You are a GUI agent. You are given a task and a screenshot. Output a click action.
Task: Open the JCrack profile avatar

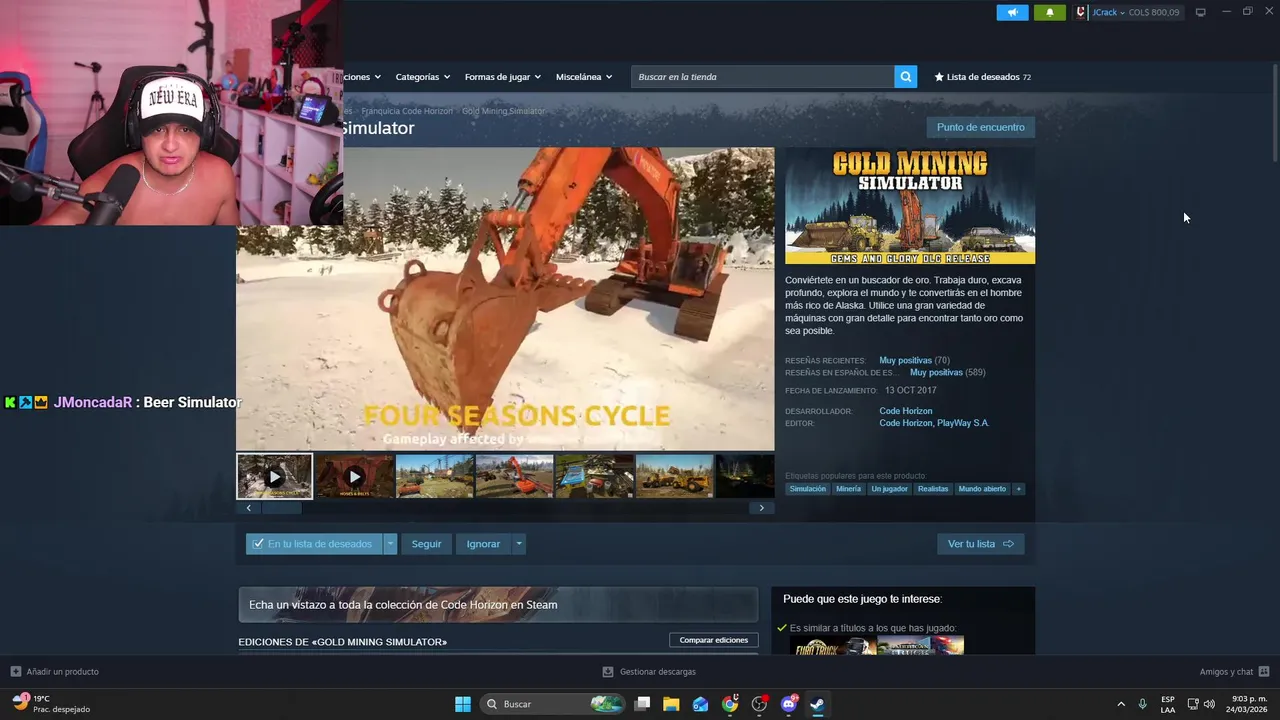tap(1081, 12)
